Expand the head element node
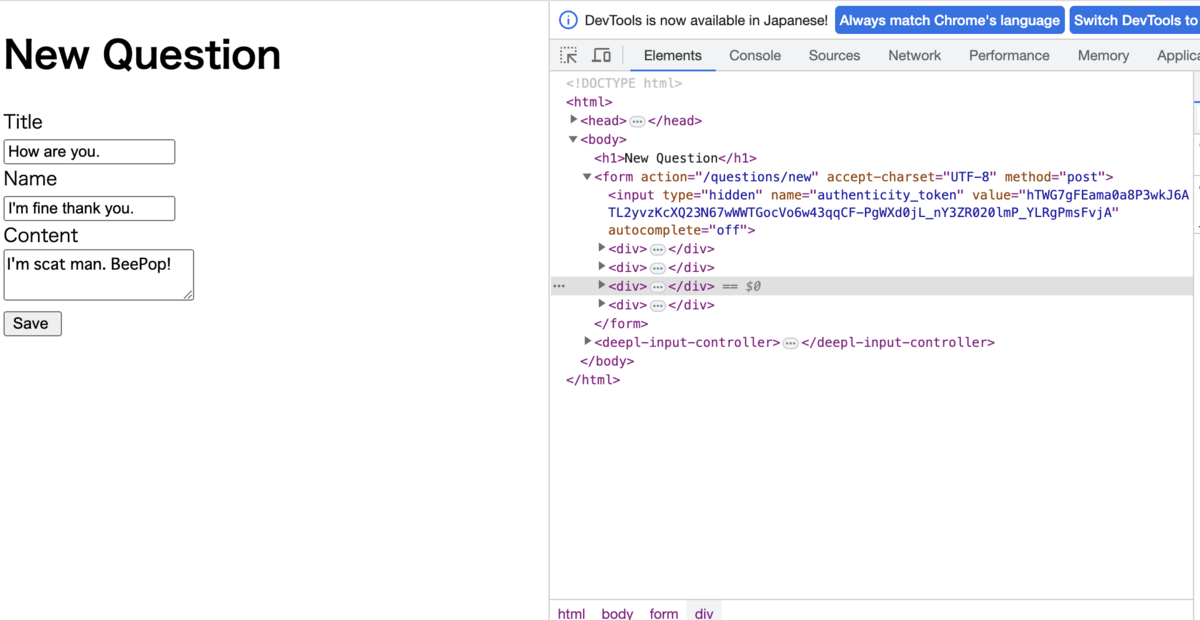 coord(573,119)
